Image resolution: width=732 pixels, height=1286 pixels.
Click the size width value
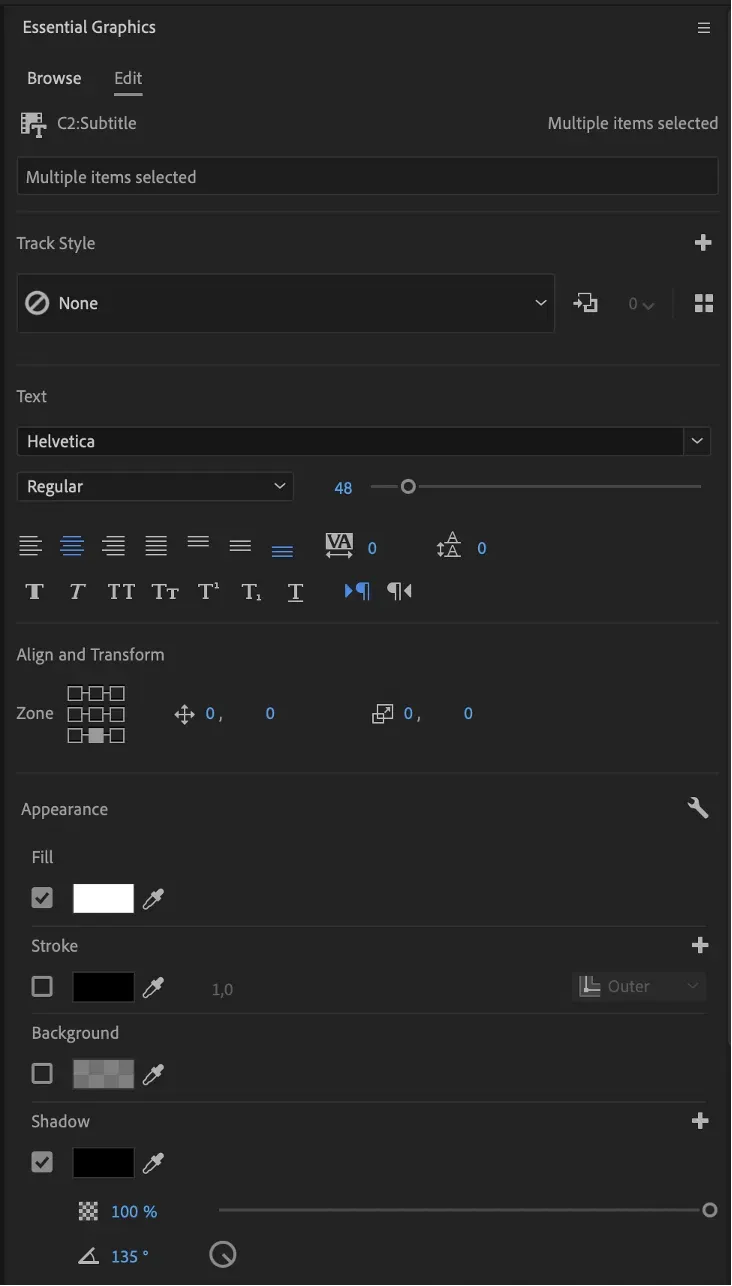click(409, 714)
